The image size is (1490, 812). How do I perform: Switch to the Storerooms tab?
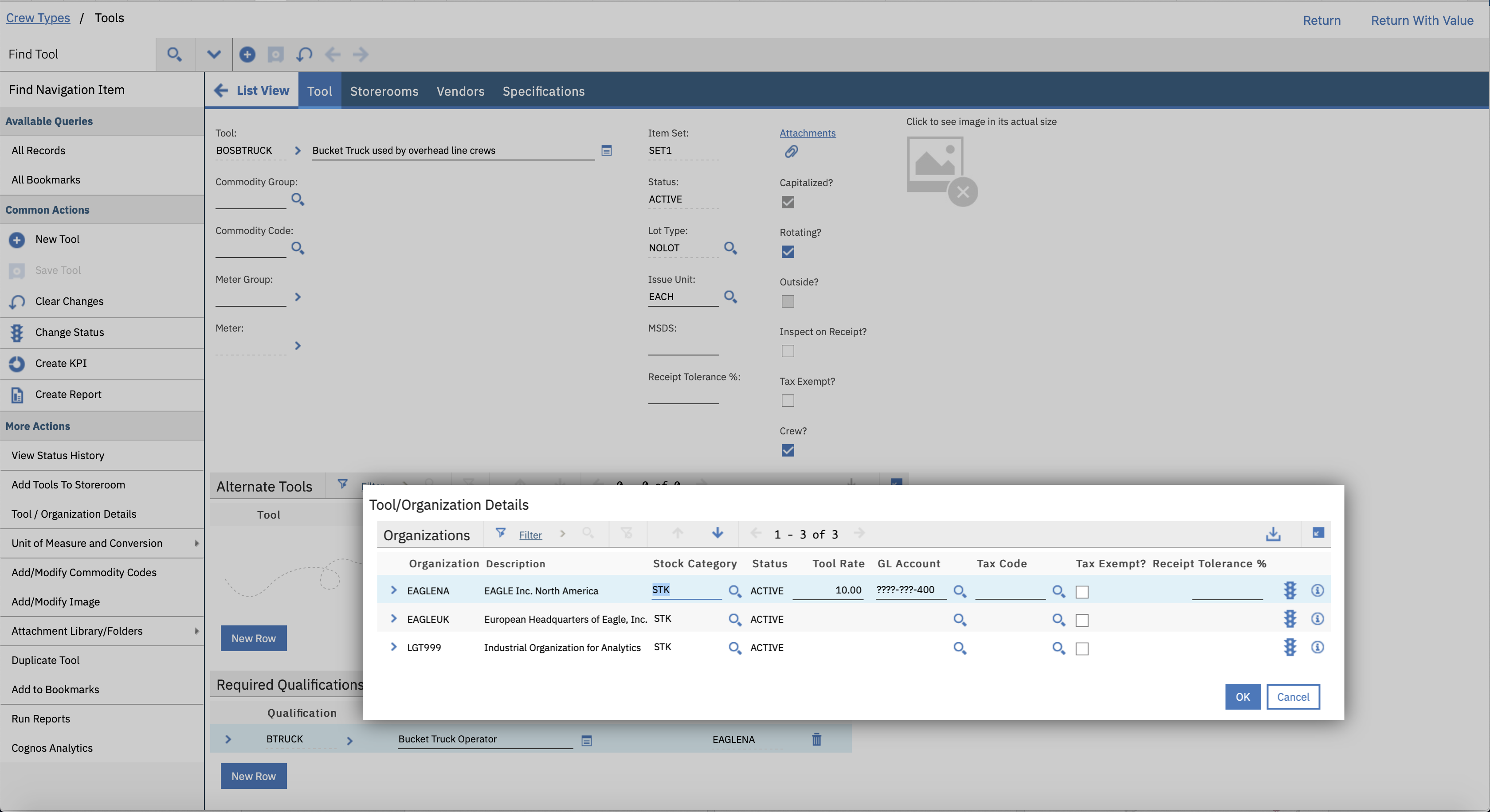pyautogui.click(x=384, y=91)
